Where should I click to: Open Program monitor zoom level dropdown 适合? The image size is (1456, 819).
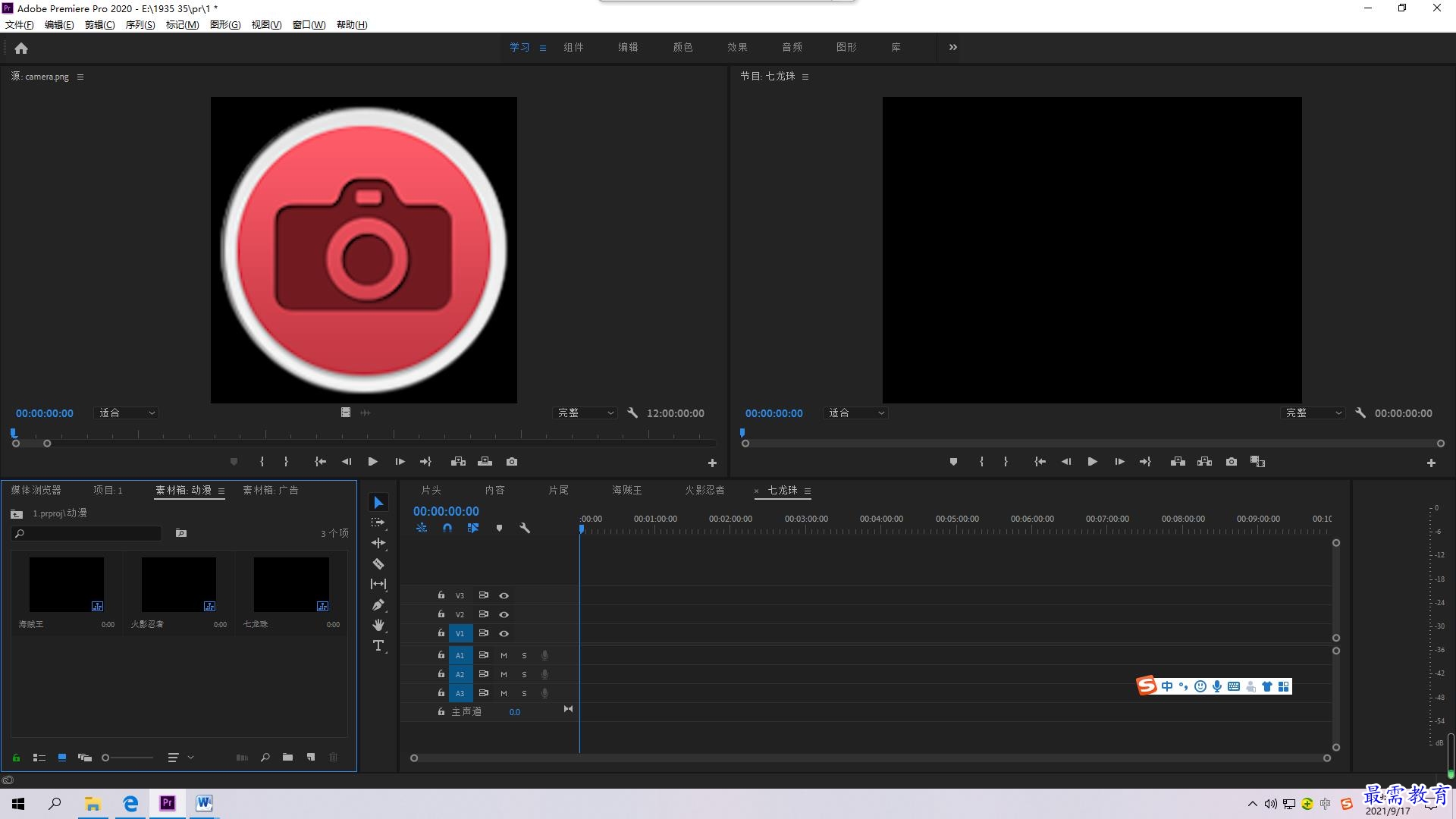click(855, 413)
